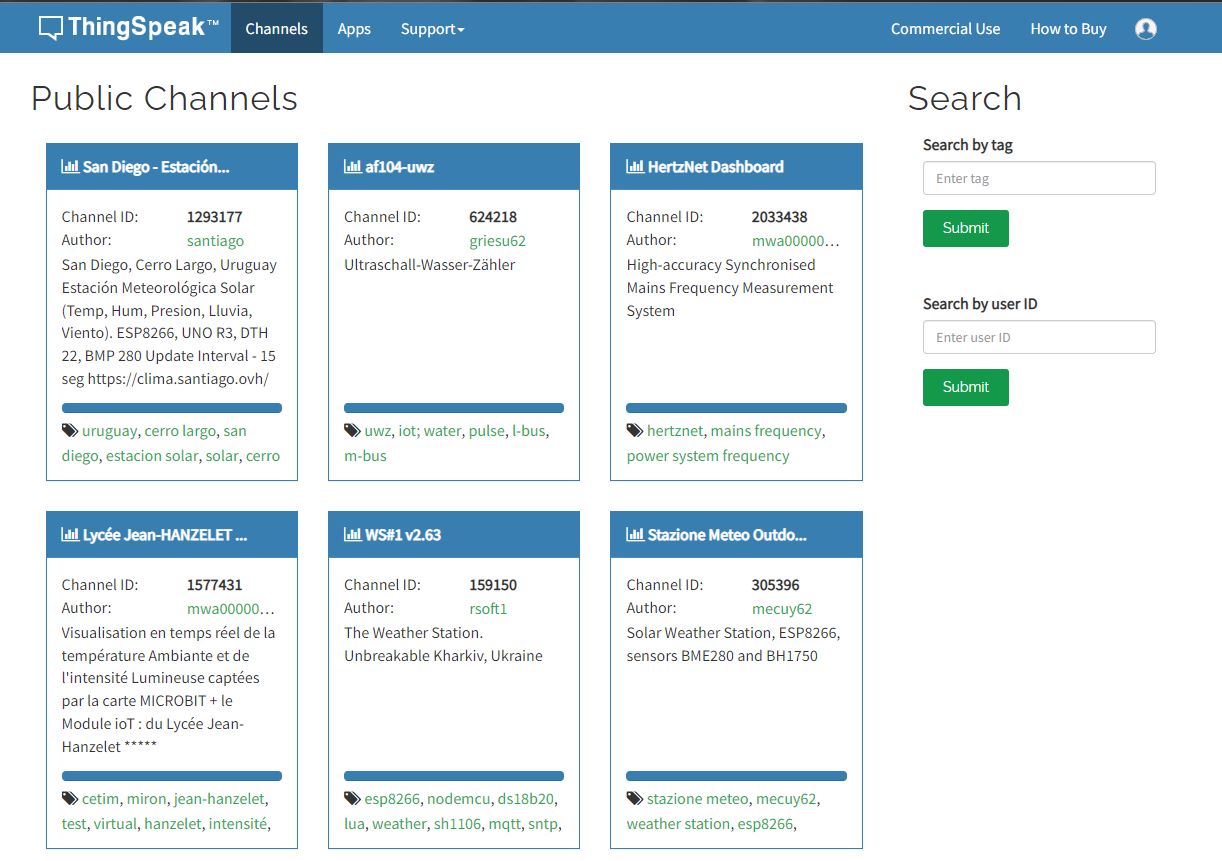
Task: Open the Channels tab
Action: (276, 29)
